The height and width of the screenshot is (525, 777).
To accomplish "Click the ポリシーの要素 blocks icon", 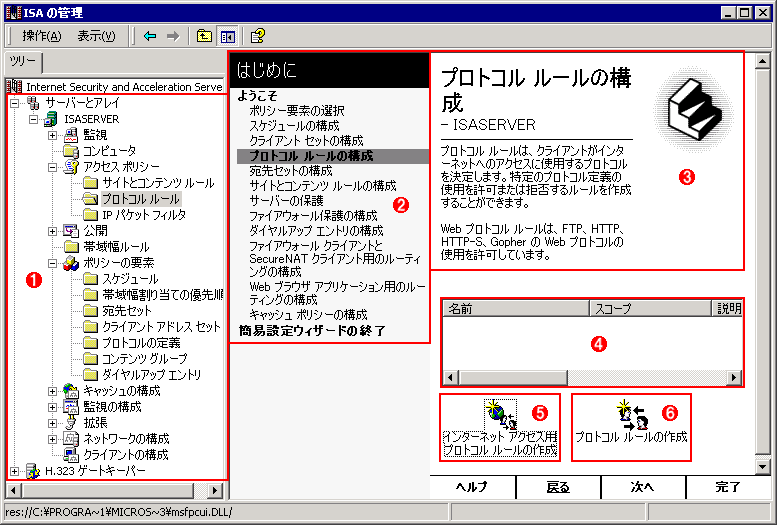I will [71, 263].
